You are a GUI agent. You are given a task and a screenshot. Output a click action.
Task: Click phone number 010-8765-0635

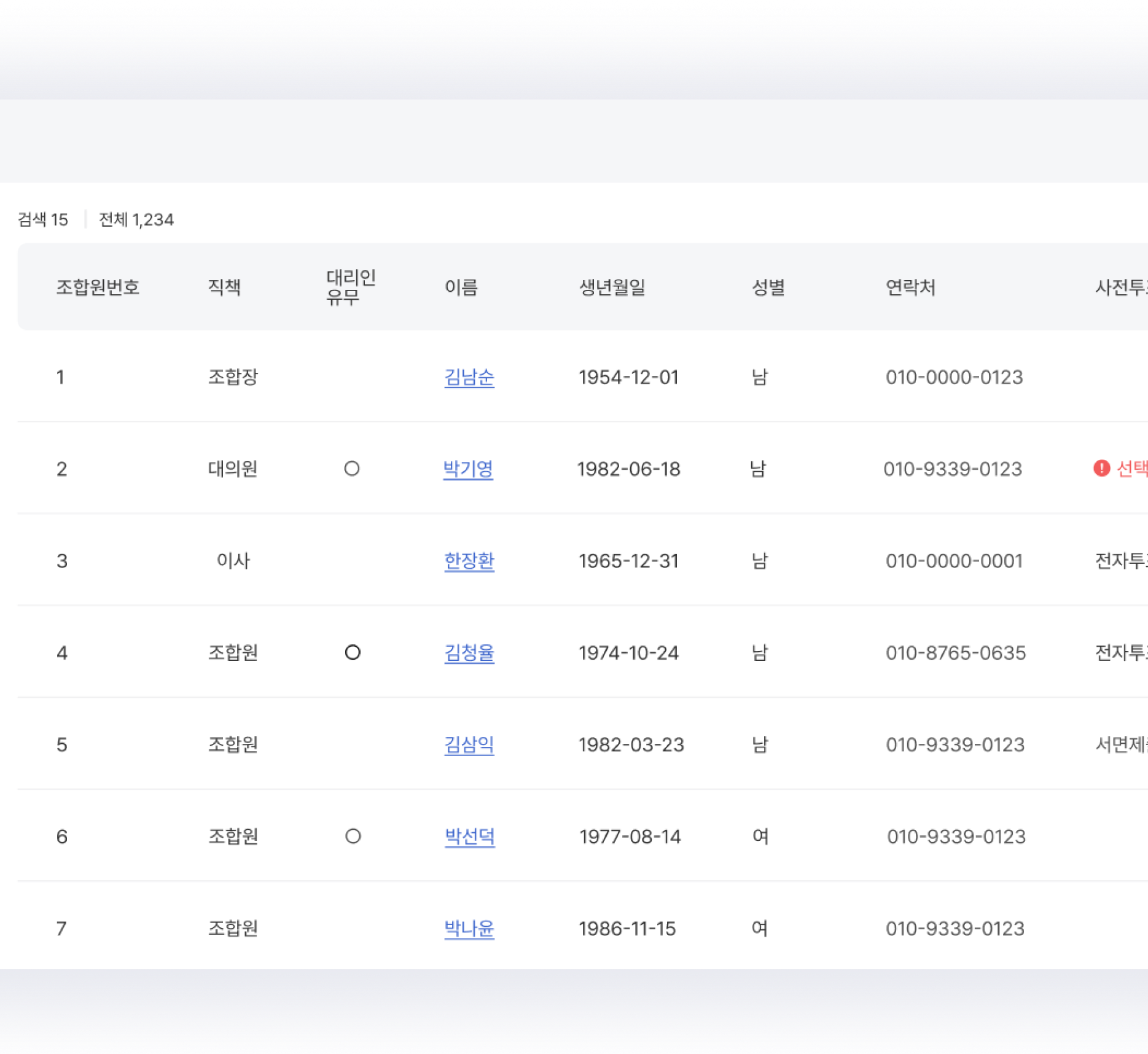955,652
